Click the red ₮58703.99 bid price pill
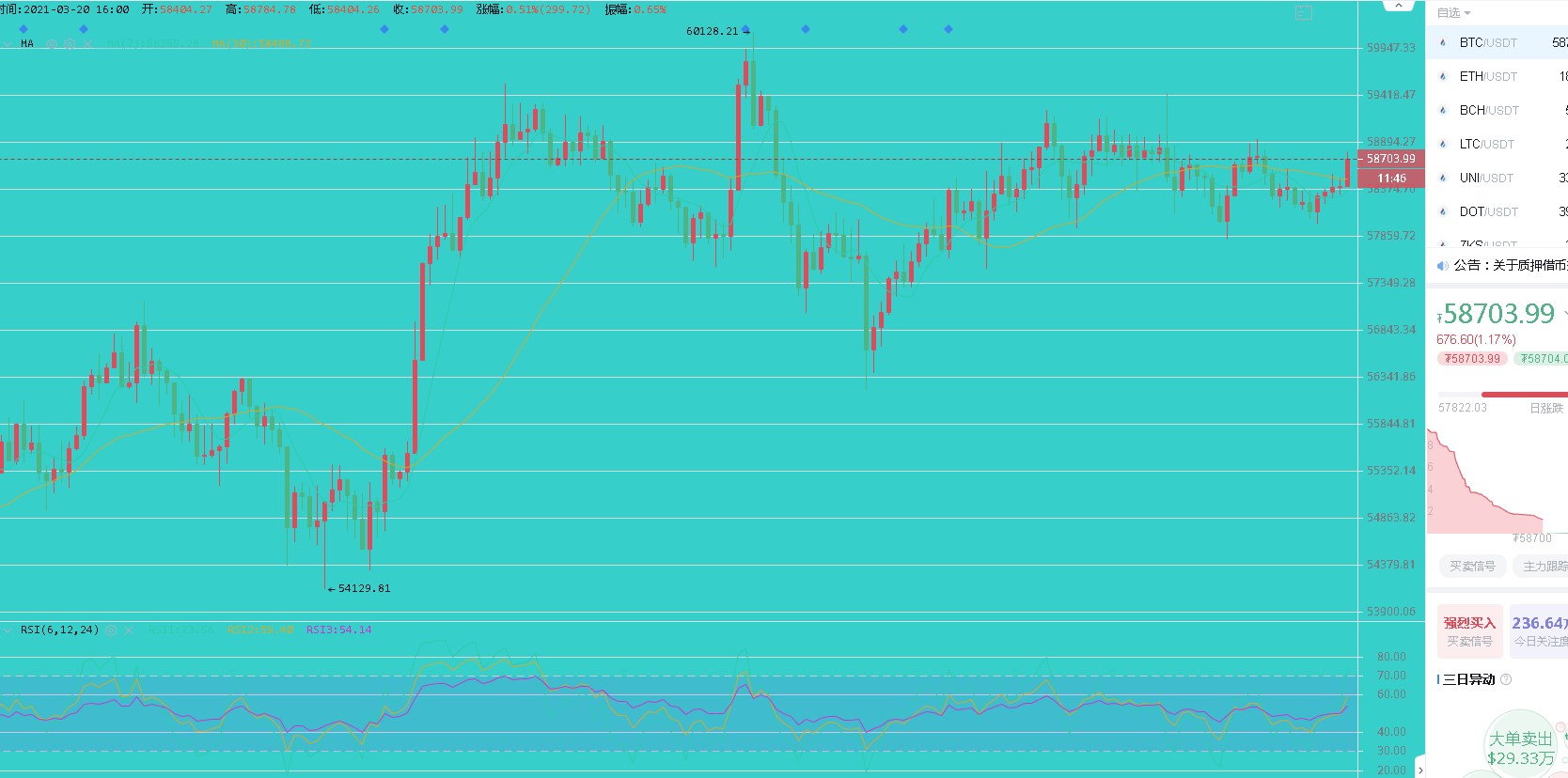1568x778 pixels. coord(1472,359)
